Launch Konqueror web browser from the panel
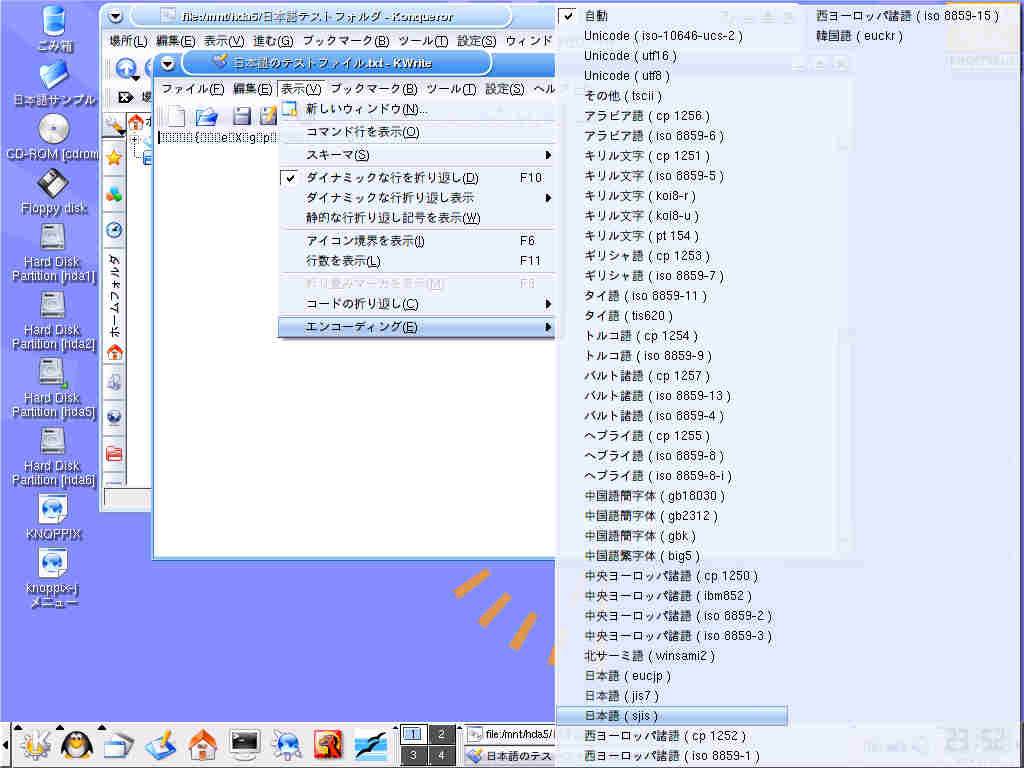Viewport: 1024px width, 768px height. pos(286,744)
